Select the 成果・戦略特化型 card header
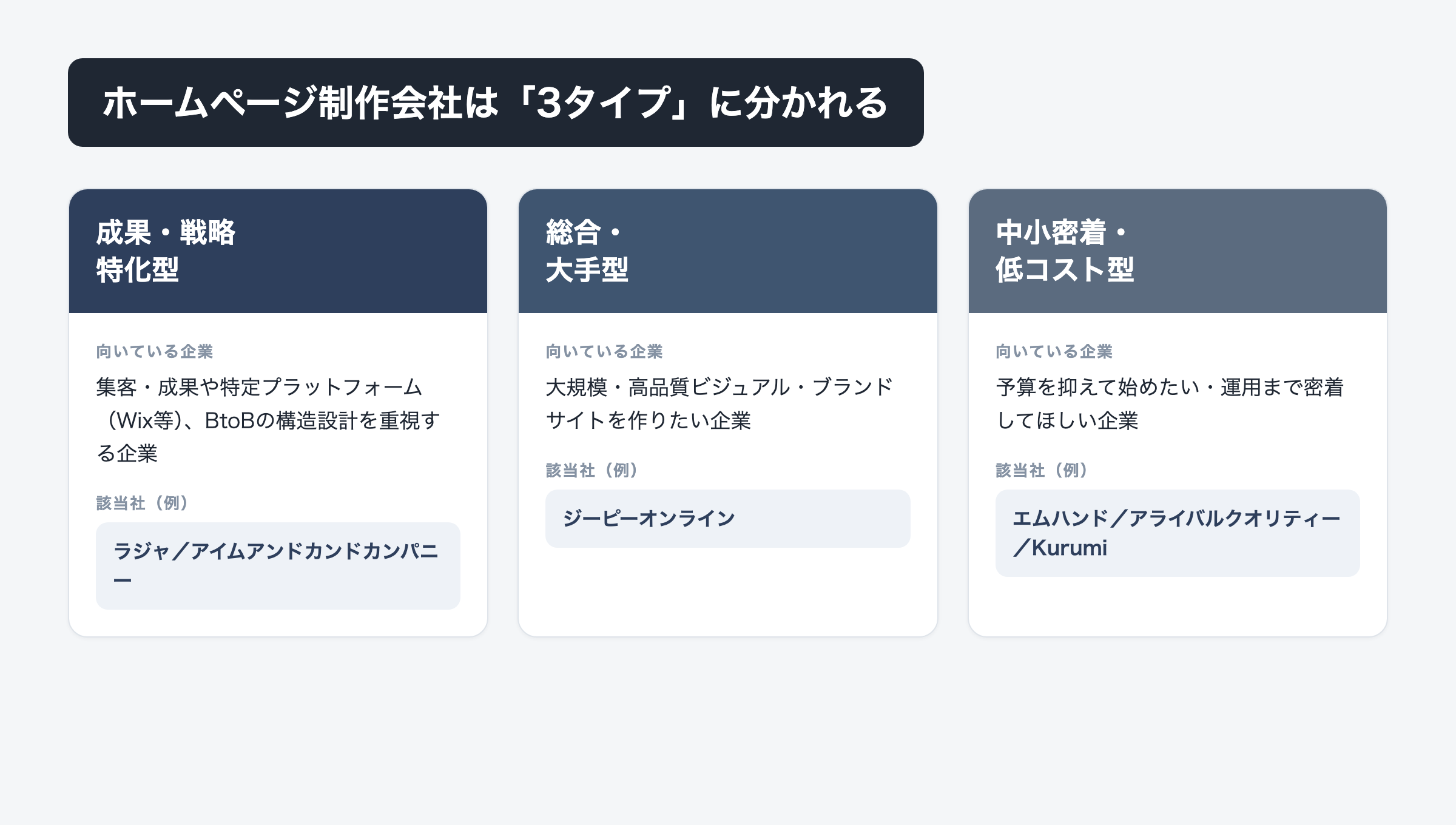Image resolution: width=1456 pixels, height=825 pixels. click(x=278, y=251)
